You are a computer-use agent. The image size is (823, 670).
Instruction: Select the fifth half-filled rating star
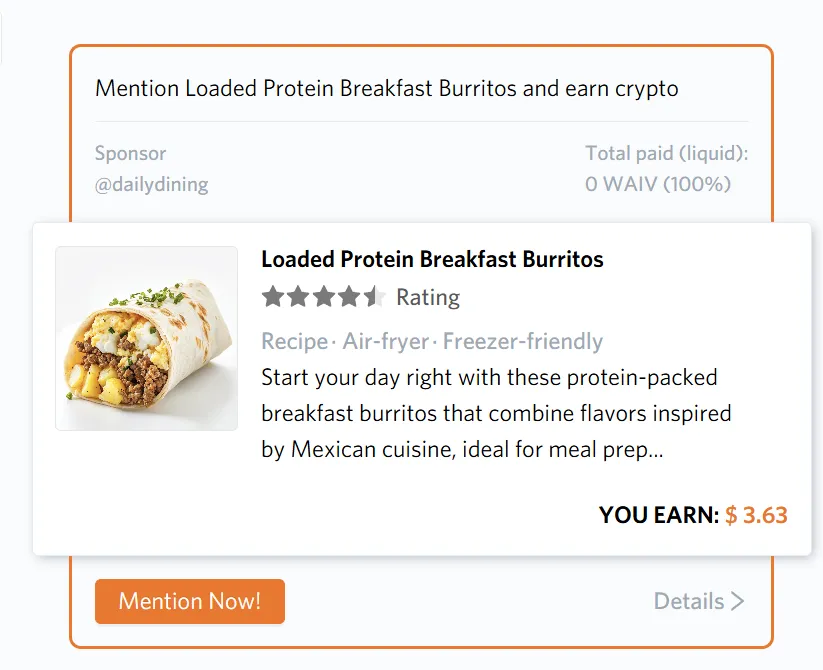[x=374, y=297]
